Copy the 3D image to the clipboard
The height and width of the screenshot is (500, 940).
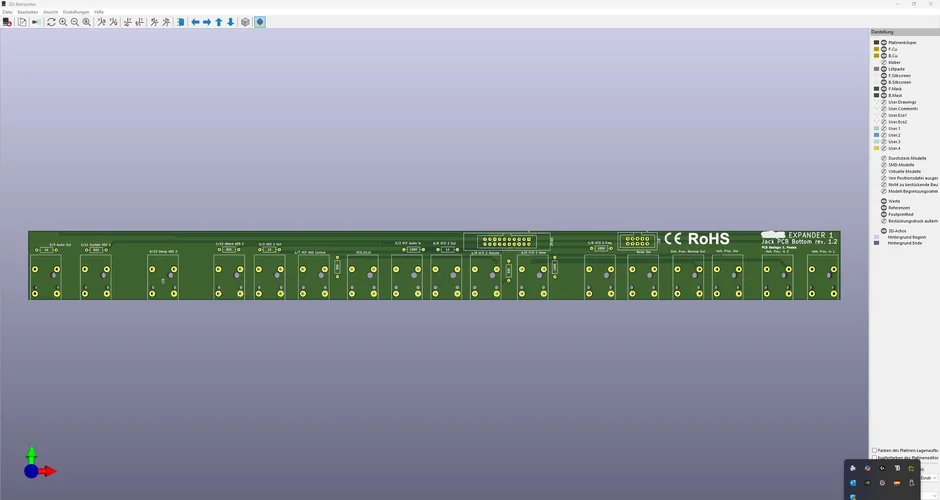tap(22, 22)
